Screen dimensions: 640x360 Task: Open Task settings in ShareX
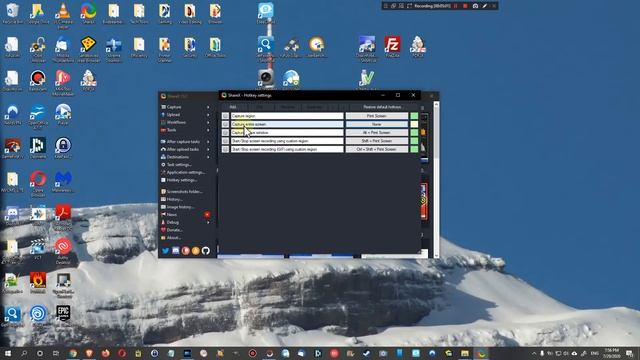(x=179, y=165)
